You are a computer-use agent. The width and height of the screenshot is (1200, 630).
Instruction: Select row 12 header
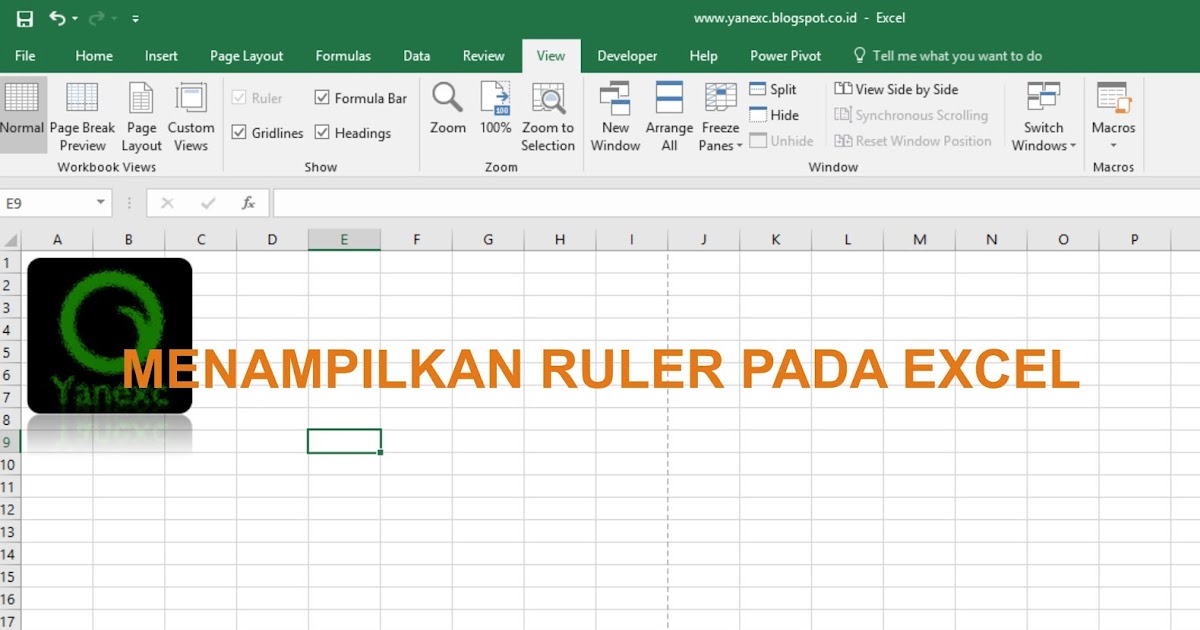coord(10,509)
